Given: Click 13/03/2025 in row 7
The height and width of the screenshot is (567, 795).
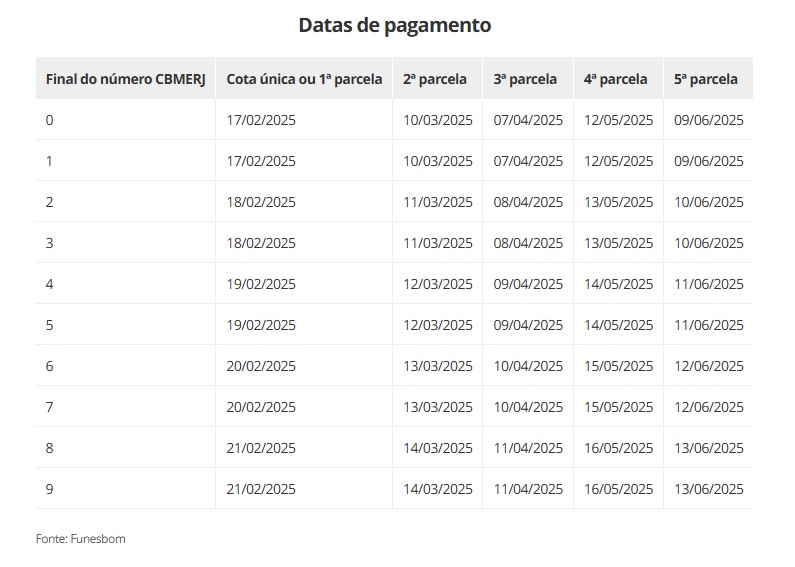Looking at the screenshot, I should pos(438,407).
